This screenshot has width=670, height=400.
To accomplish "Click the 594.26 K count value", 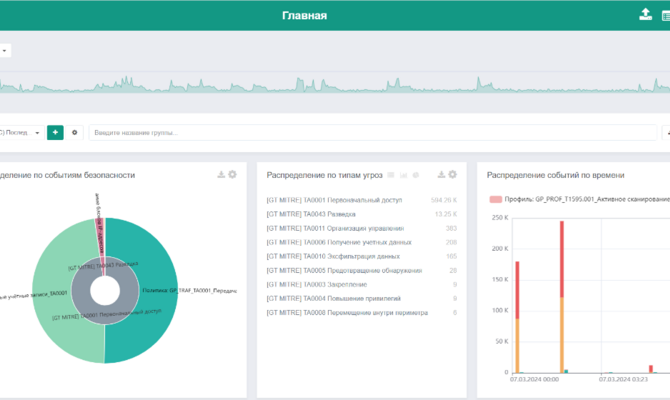I will (444, 200).
